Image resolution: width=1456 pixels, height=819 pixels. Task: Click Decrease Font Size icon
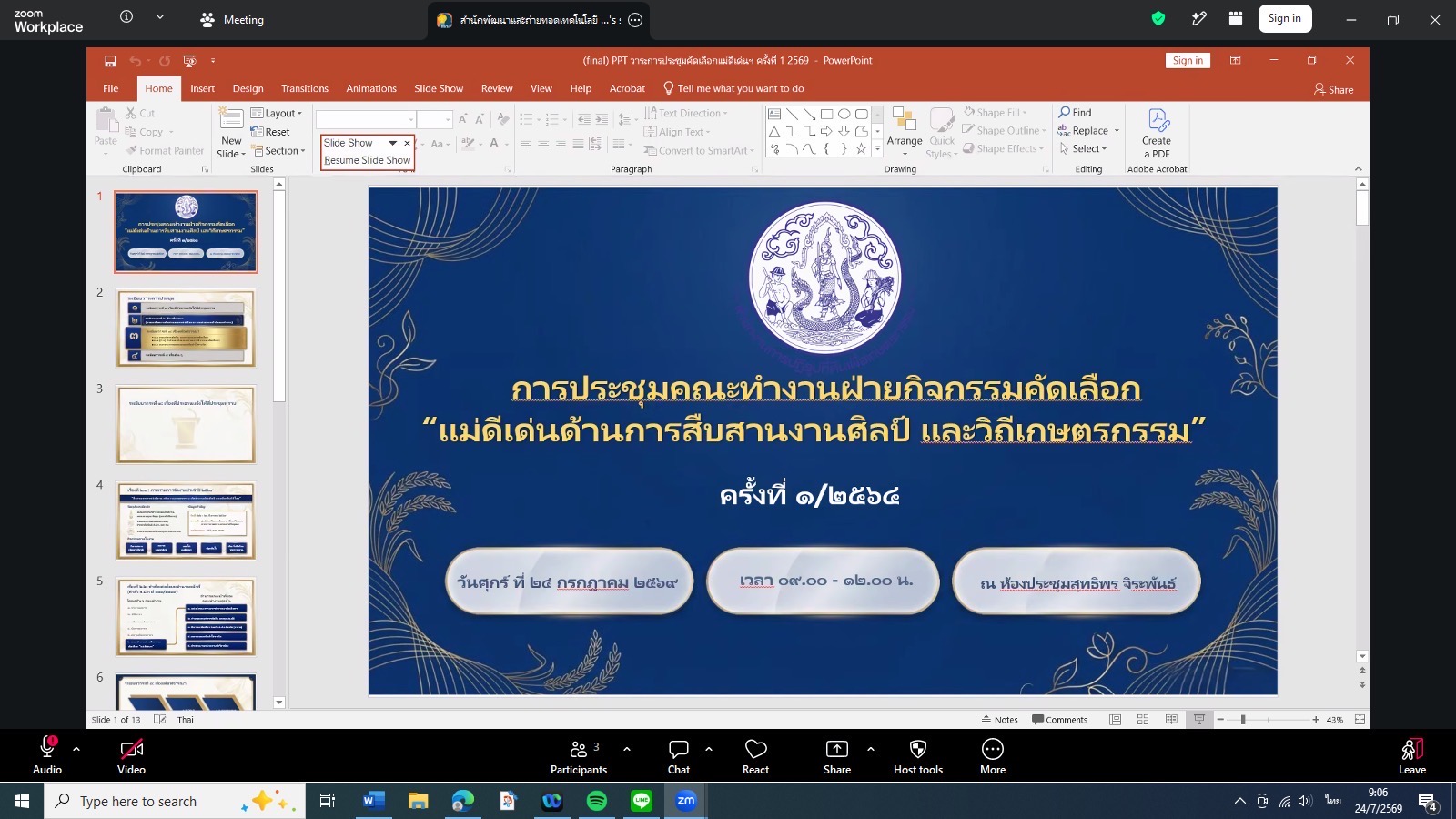tap(480, 119)
